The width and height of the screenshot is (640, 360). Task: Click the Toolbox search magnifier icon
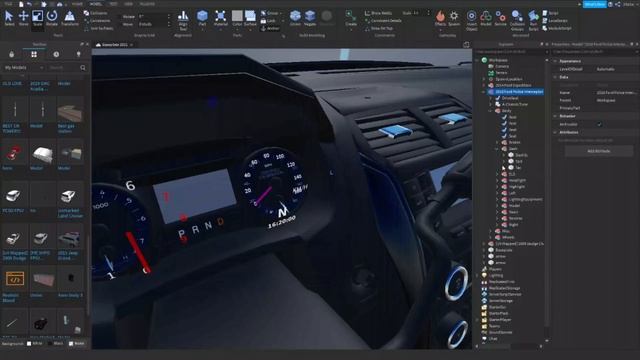83,68
